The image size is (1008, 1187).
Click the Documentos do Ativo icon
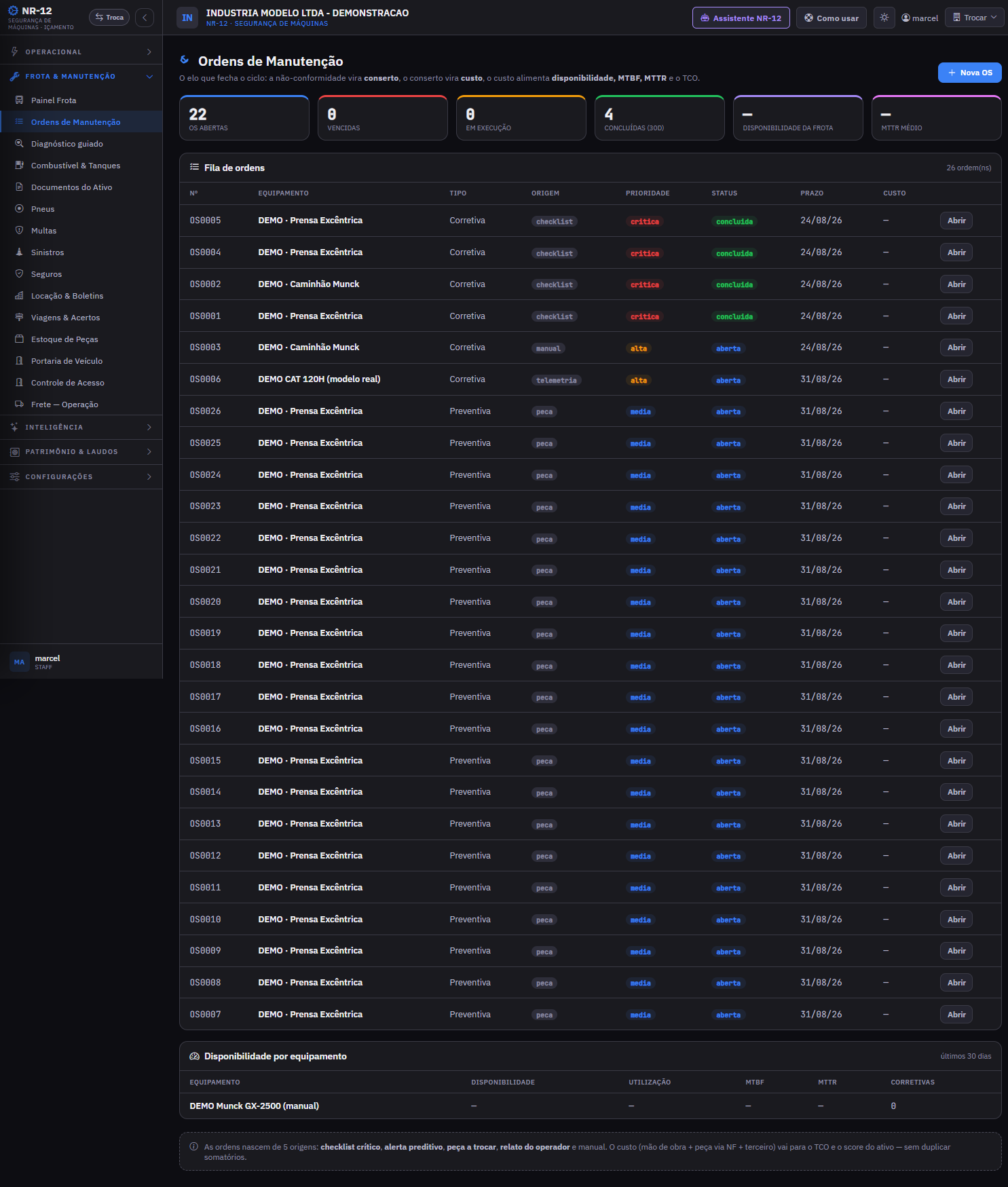pos(19,187)
